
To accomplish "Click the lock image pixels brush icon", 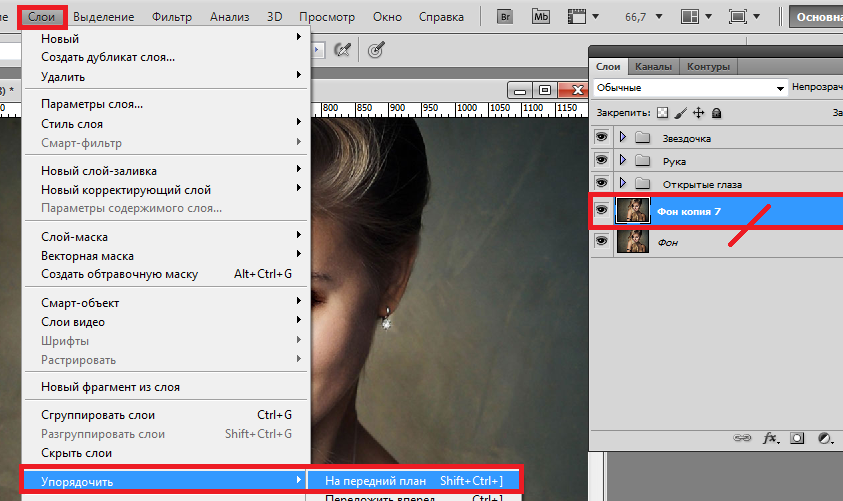I will click(x=680, y=113).
